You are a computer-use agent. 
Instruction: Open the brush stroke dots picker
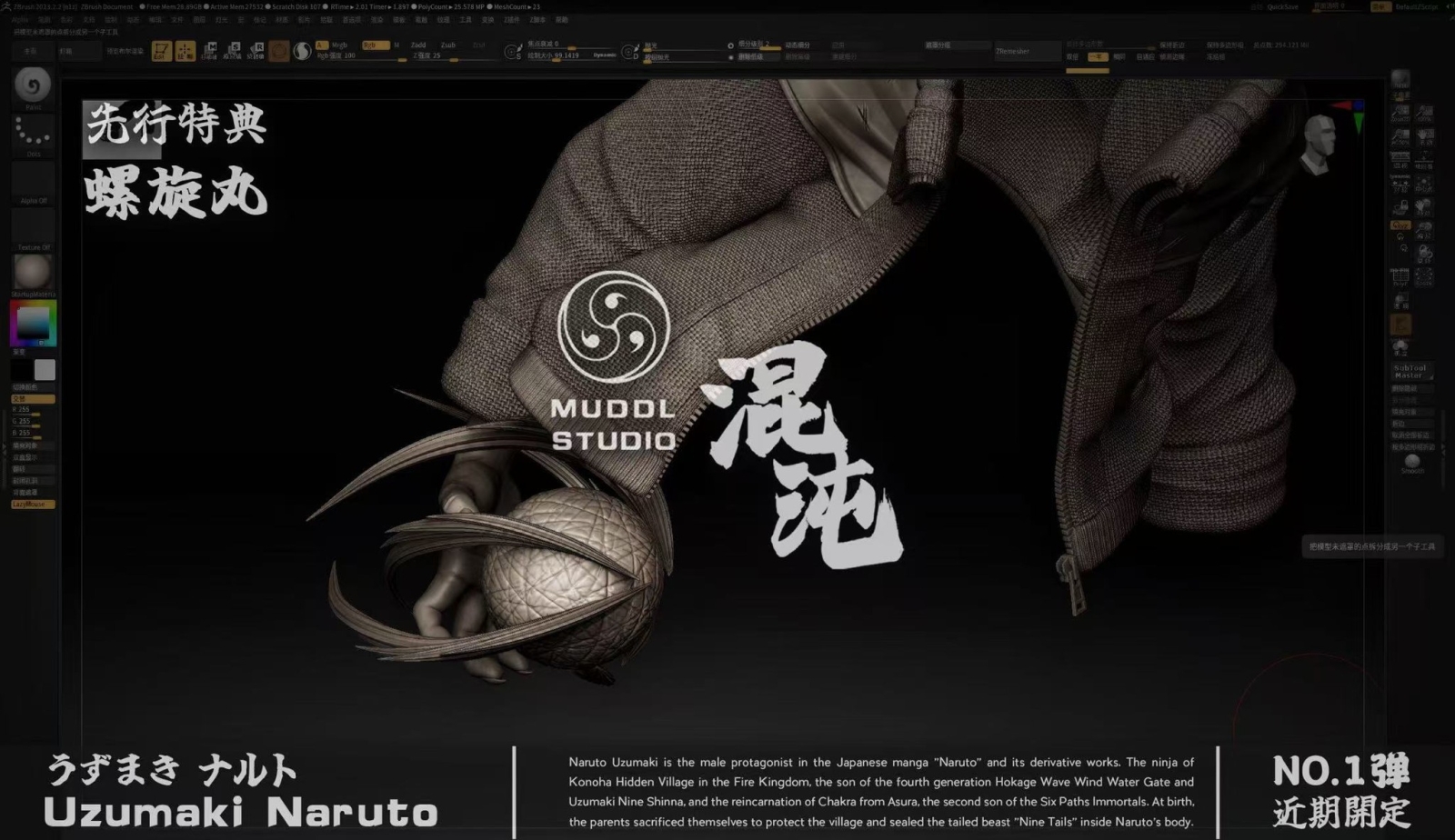click(x=33, y=133)
